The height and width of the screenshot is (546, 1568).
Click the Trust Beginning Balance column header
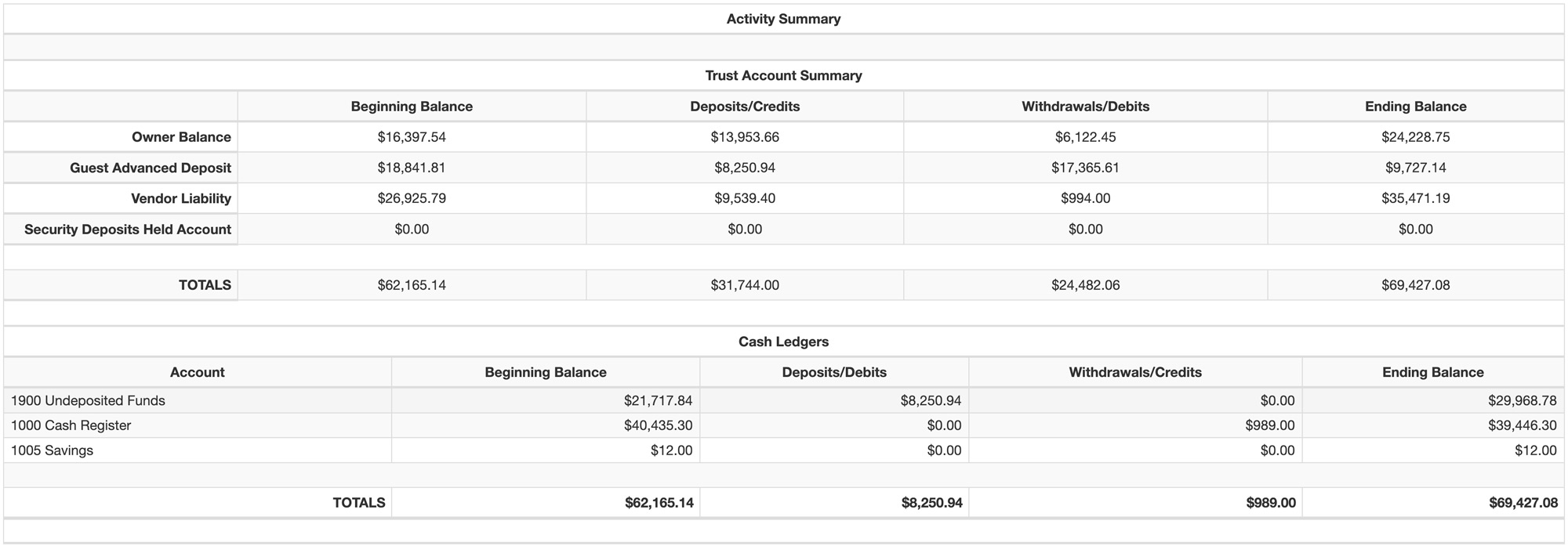412,107
